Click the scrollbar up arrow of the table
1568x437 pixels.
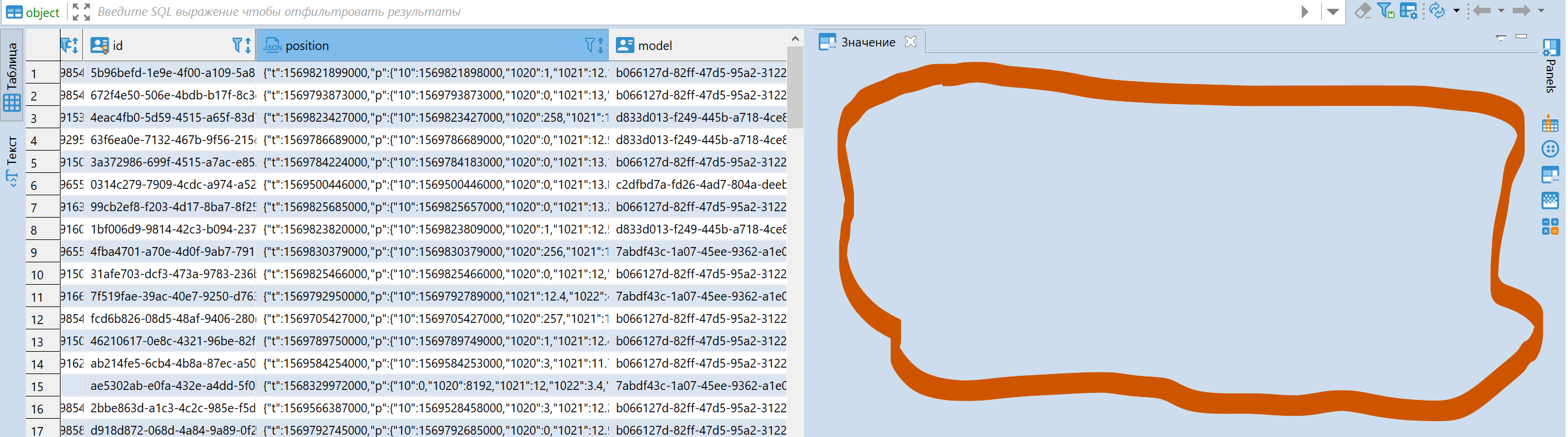pos(795,38)
